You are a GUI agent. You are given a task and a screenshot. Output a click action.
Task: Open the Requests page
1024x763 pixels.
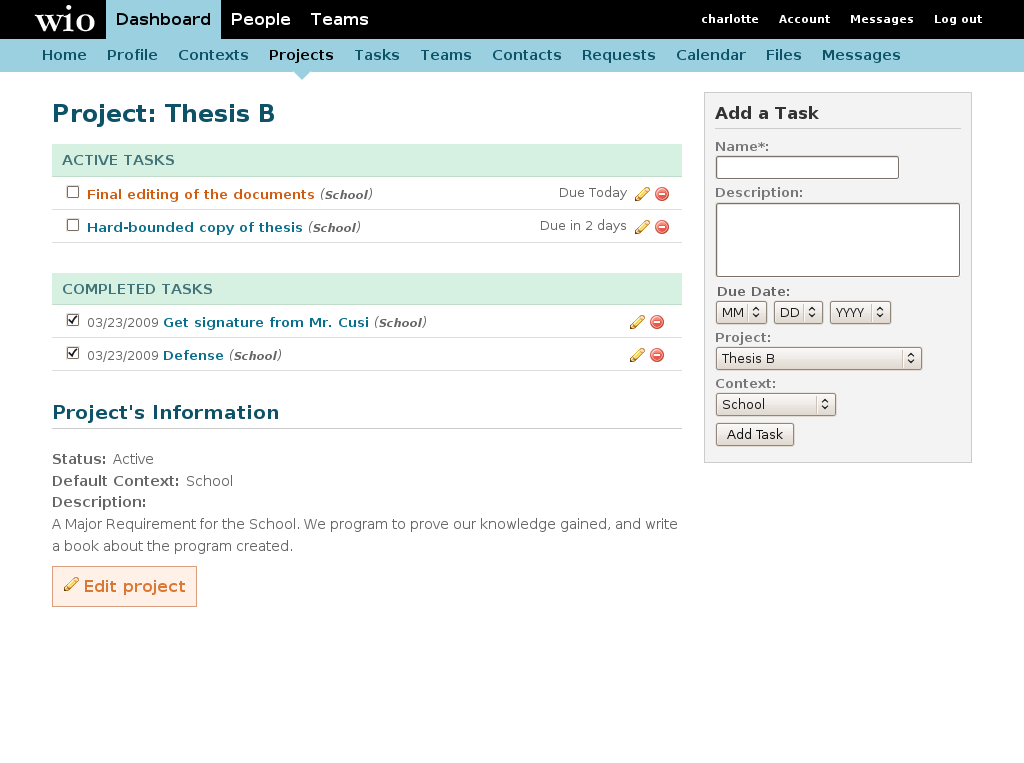[x=618, y=56]
